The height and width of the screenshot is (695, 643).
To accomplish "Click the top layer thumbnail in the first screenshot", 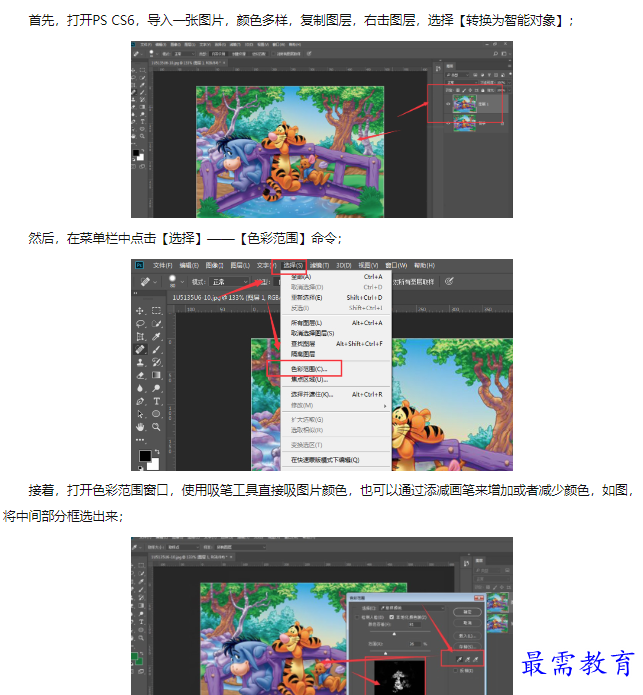I will tap(464, 104).
